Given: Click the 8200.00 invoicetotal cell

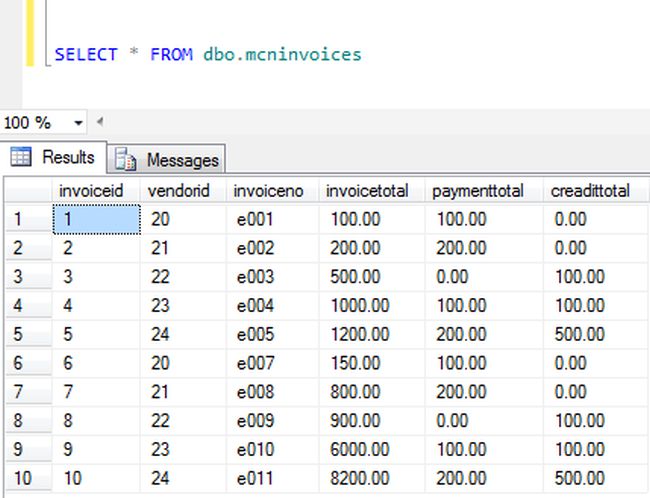Looking at the screenshot, I should pyautogui.click(x=354, y=480).
